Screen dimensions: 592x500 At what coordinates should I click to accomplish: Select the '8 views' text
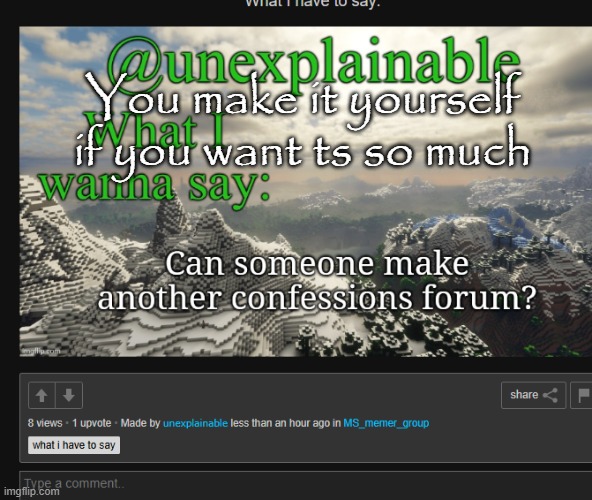coord(45,423)
